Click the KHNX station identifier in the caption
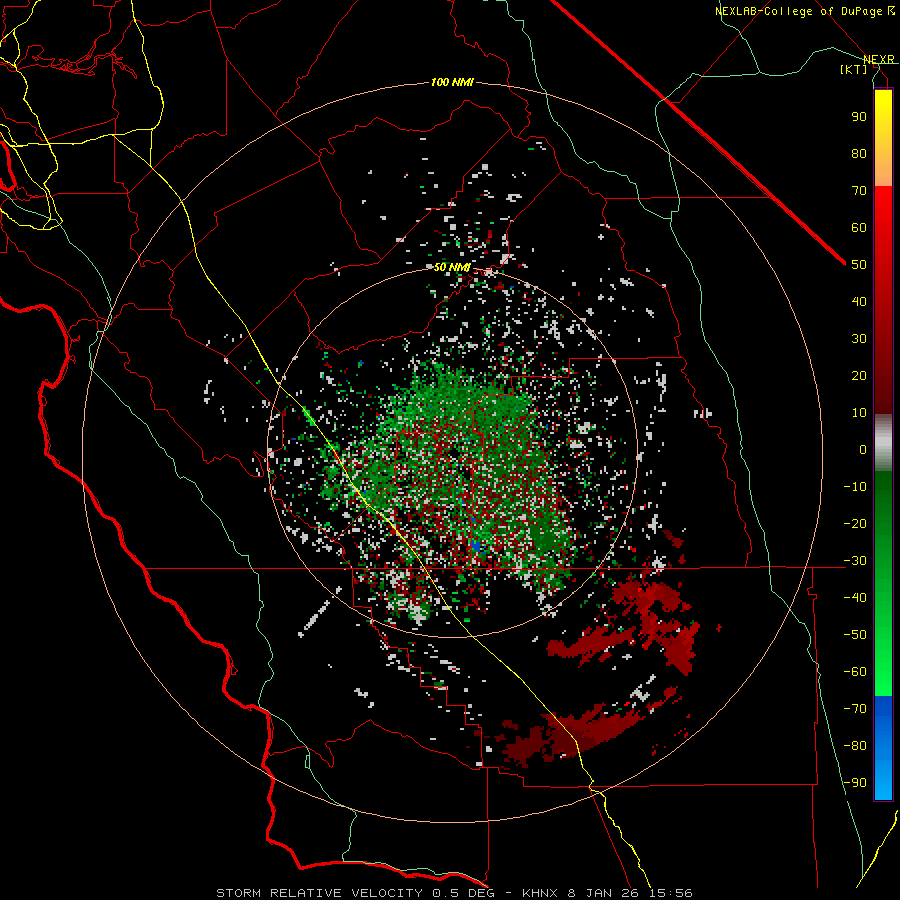Image resolution: width=900 pixels, height=900 pixels. click(540, 893)
